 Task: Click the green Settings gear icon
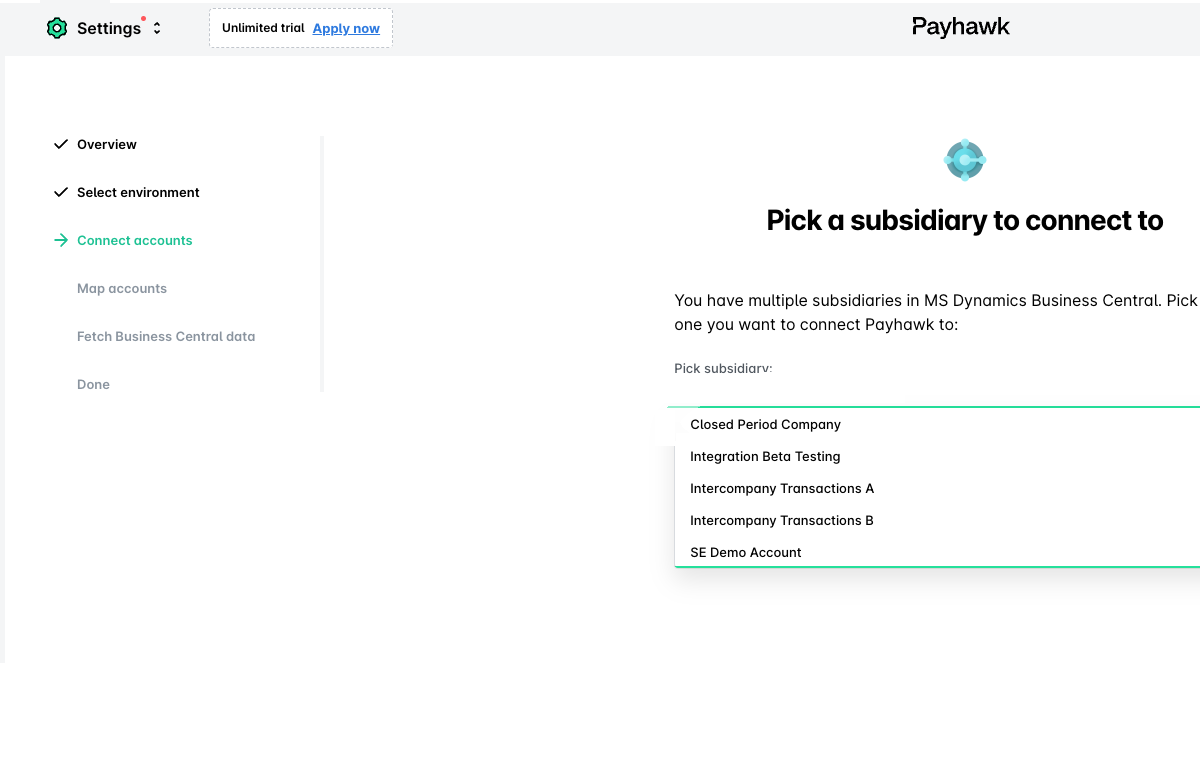click(x=57, y=28)
